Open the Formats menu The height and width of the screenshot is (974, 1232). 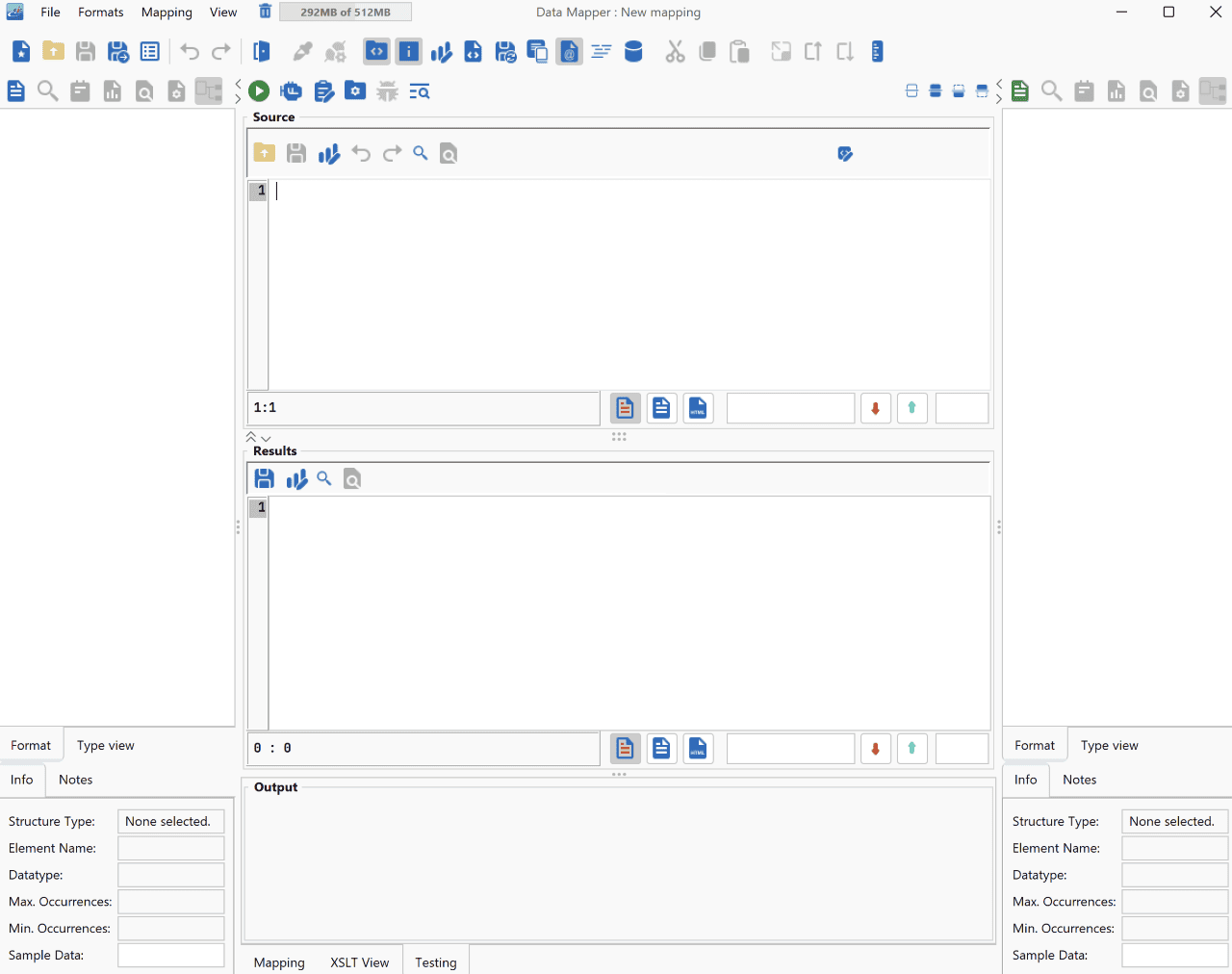coord(101,13)
